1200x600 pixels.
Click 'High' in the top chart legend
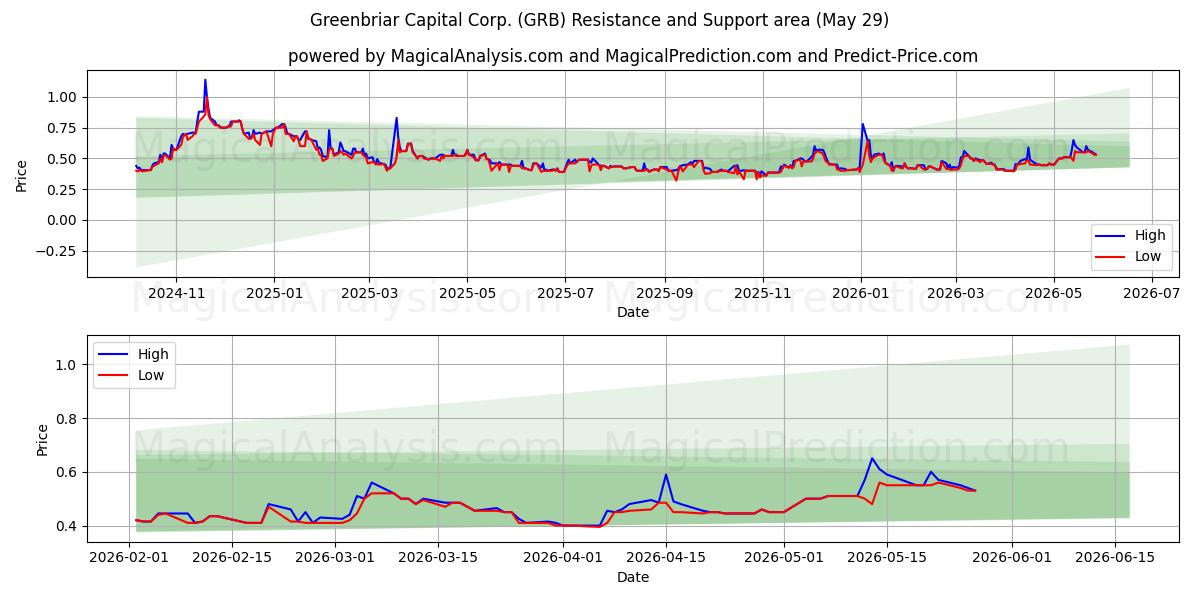1150,236
